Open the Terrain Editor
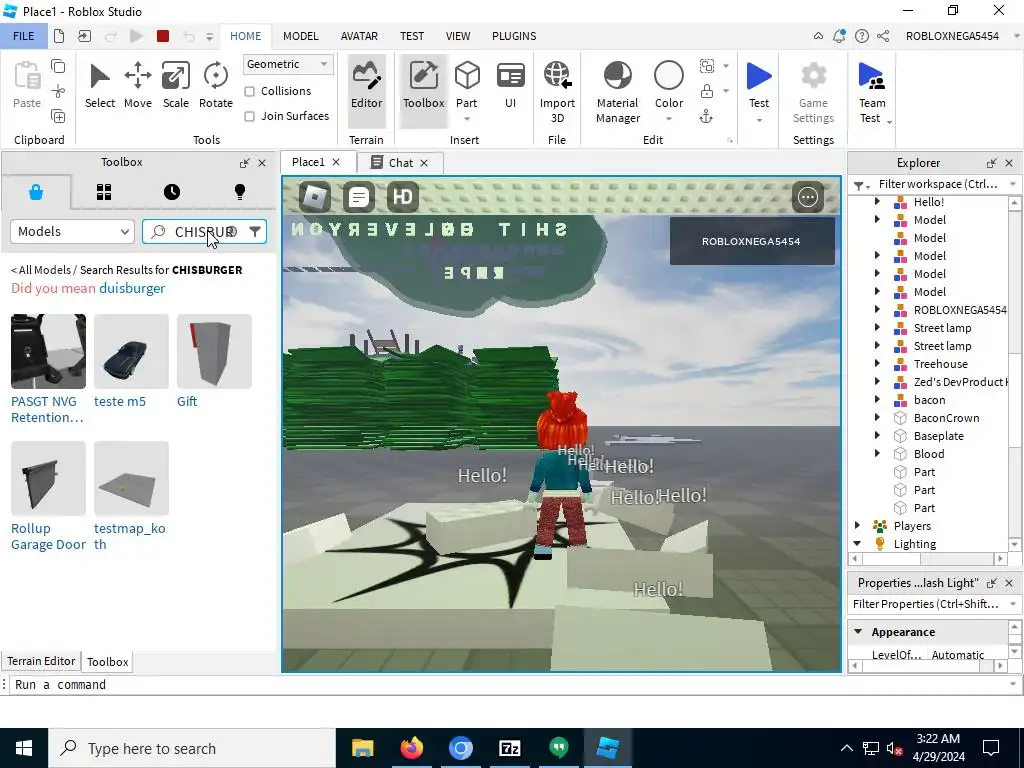Viewport: 1024px width, 768px height. pyautogui.click(x=366, y=90)
